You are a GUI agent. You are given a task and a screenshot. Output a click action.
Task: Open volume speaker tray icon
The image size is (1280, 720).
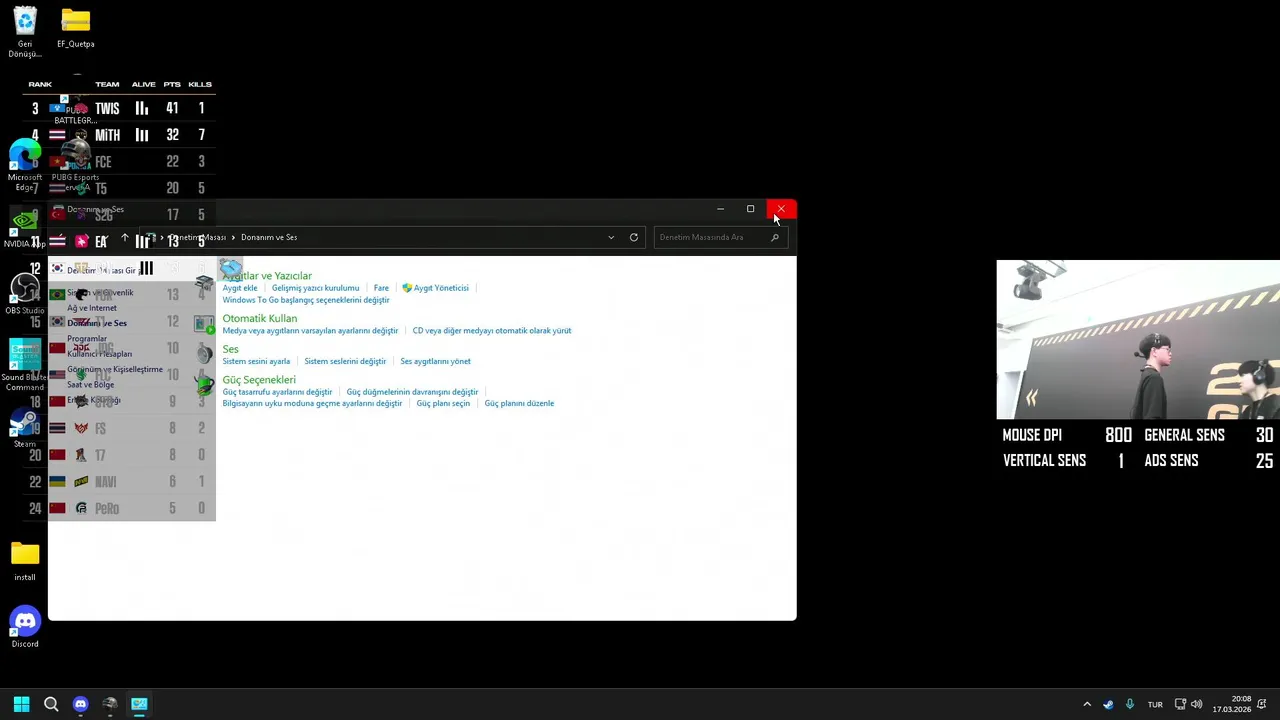click(x=1196, y=704)
